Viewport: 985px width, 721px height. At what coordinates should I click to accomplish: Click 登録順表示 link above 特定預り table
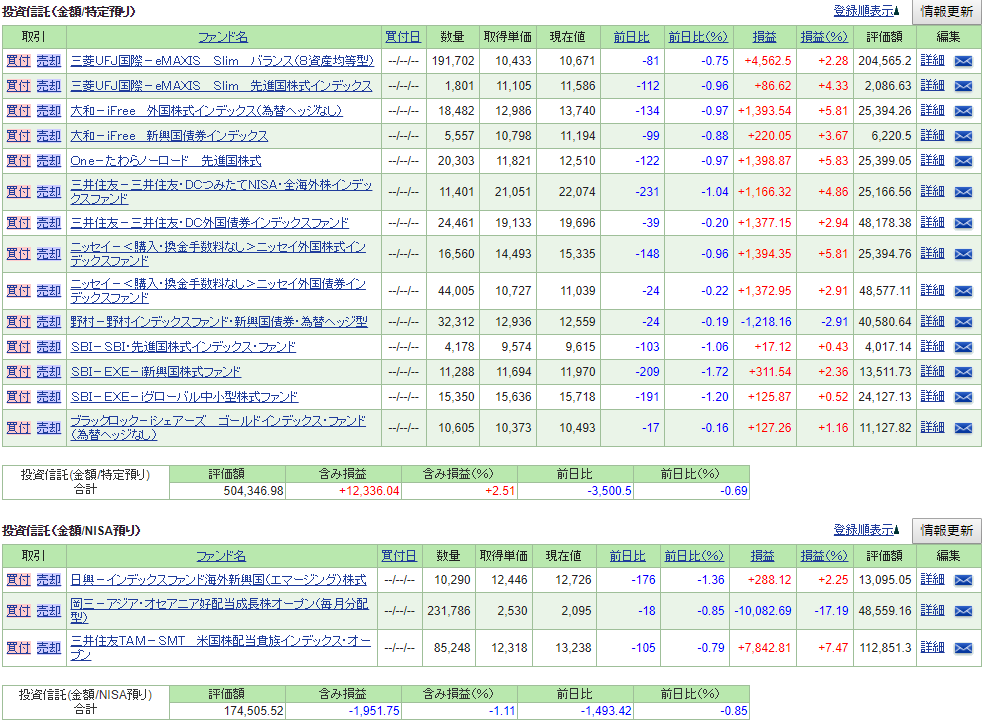[x=864, y=11]
